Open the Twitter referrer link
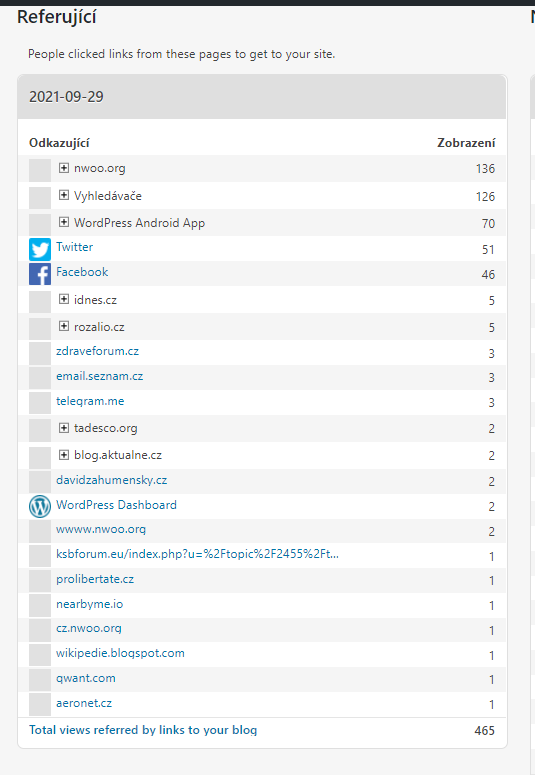The image size is (535, 775). [x=74, y=247]
